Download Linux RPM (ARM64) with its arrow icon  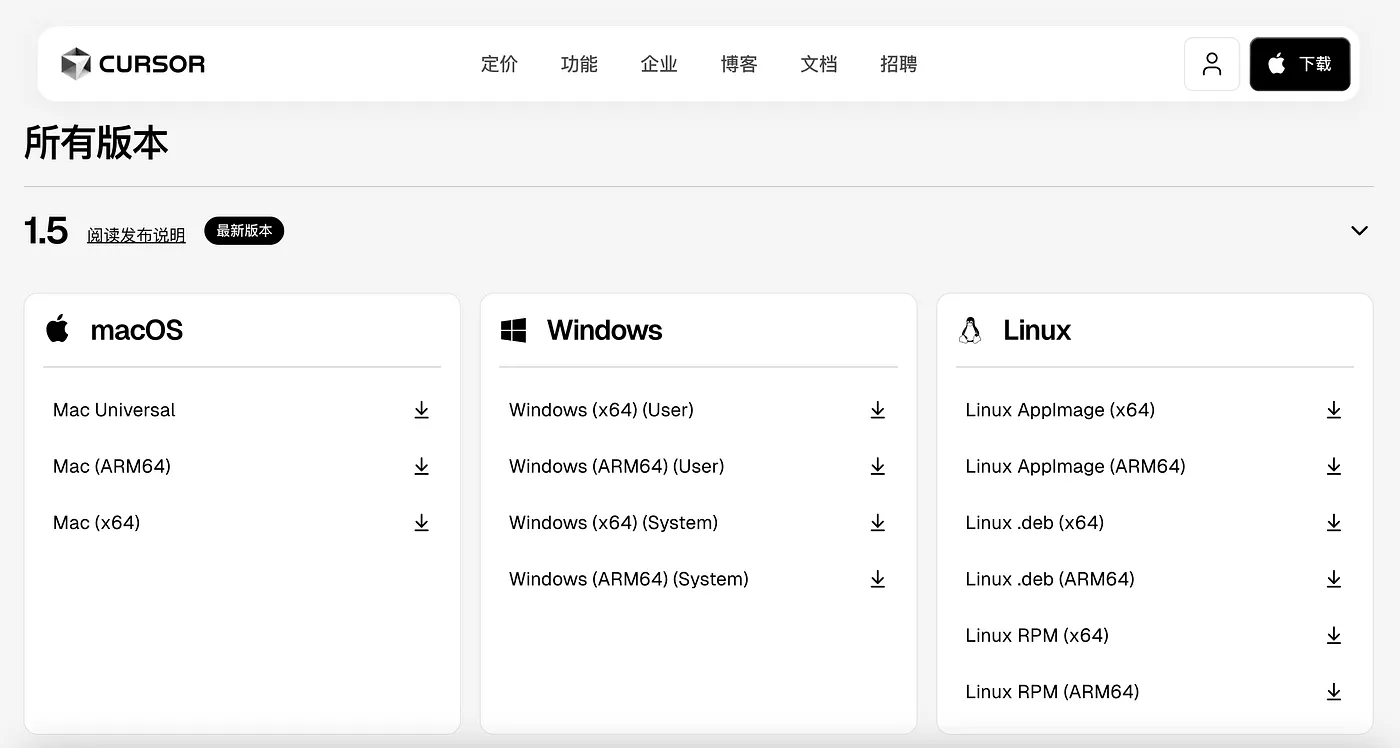1333,692
